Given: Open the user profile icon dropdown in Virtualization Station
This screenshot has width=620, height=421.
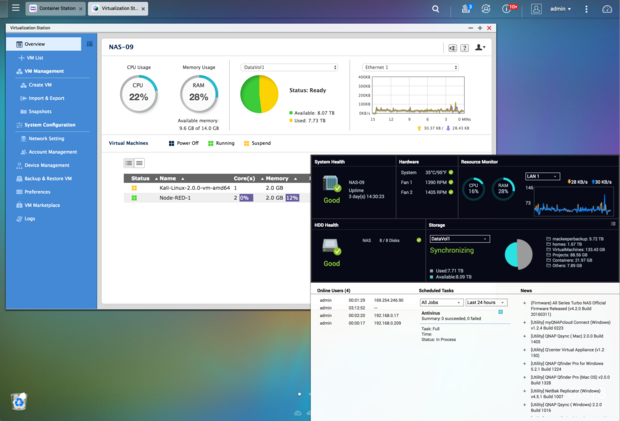Looking at the screenshot, I should coord(480,47).
